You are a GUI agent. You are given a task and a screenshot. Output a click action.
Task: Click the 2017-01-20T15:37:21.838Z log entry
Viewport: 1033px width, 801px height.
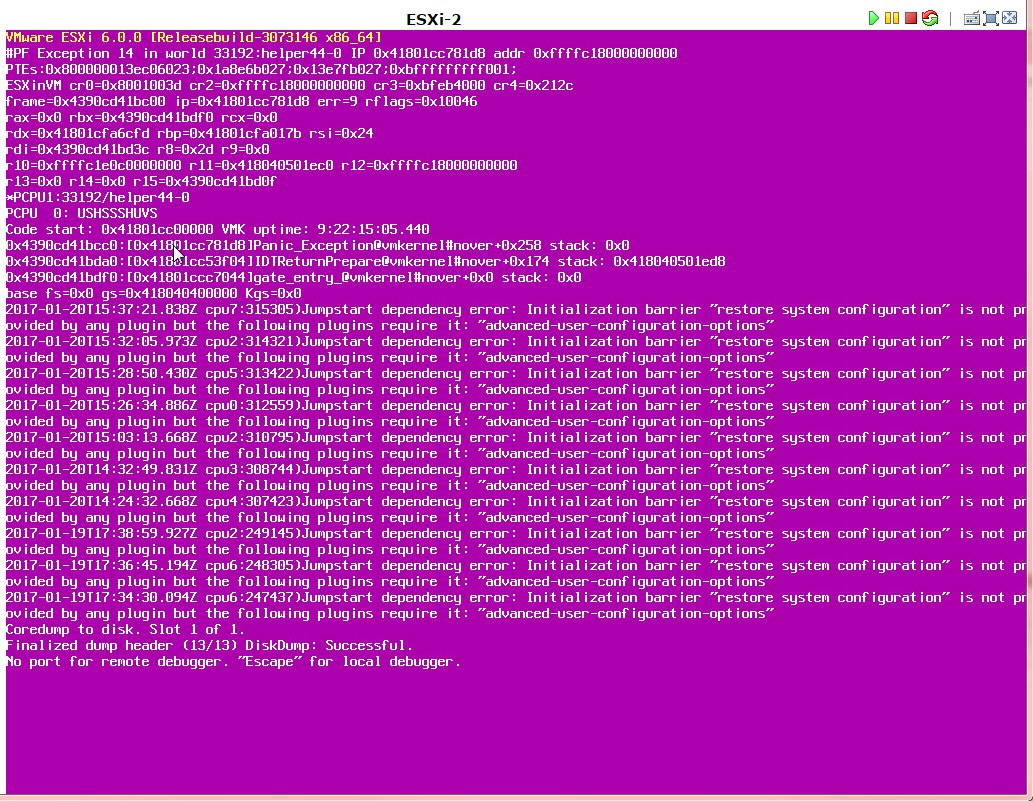(516, 318)
